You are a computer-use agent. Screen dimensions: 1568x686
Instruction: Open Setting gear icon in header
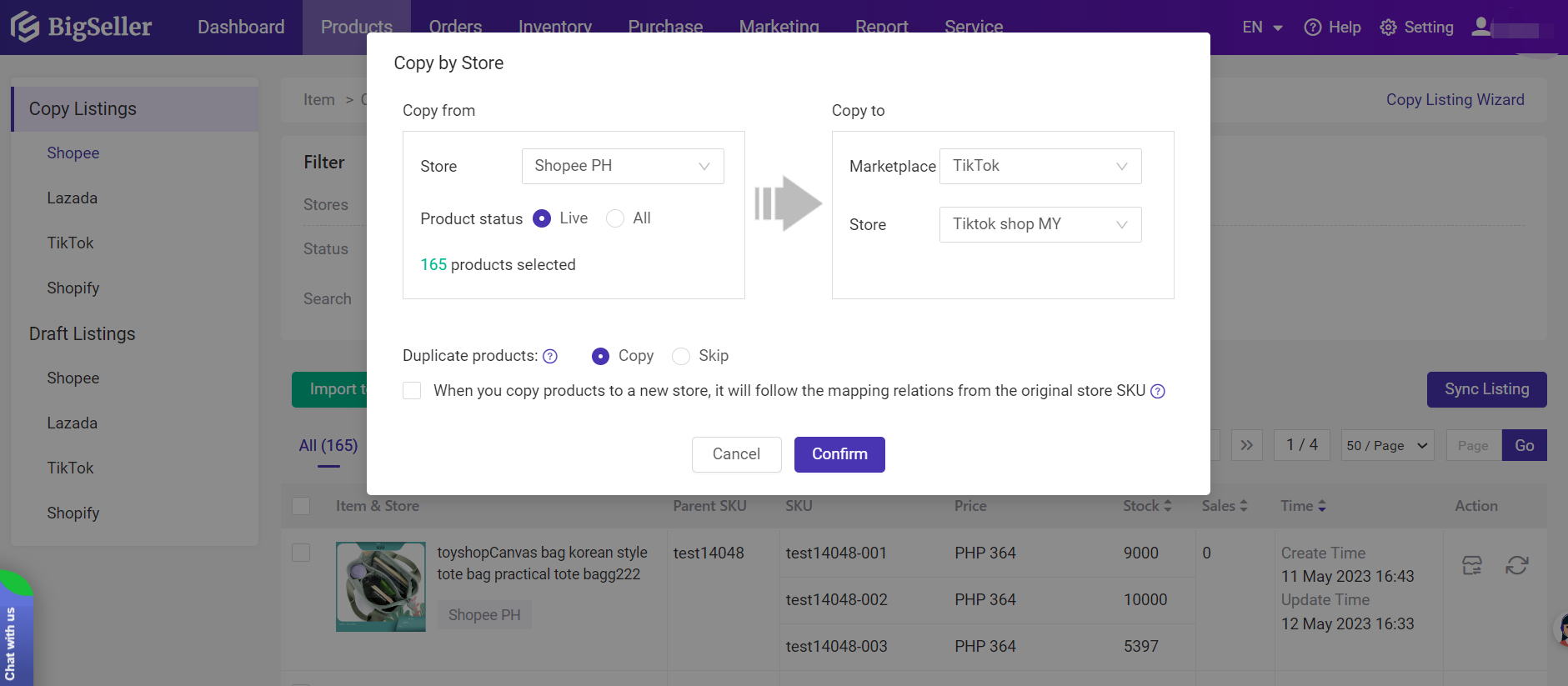click(1388, 28)
